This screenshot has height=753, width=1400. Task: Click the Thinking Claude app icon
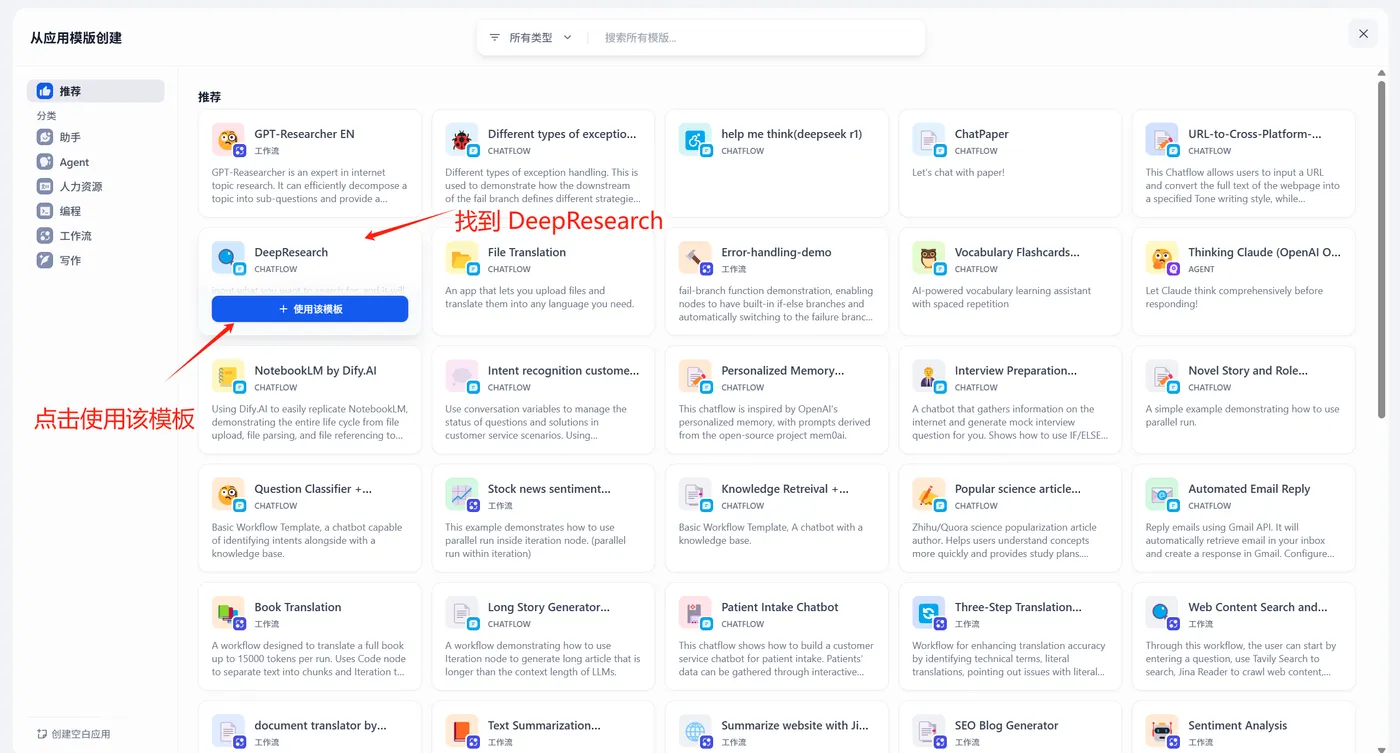[x=1162, y=257]
